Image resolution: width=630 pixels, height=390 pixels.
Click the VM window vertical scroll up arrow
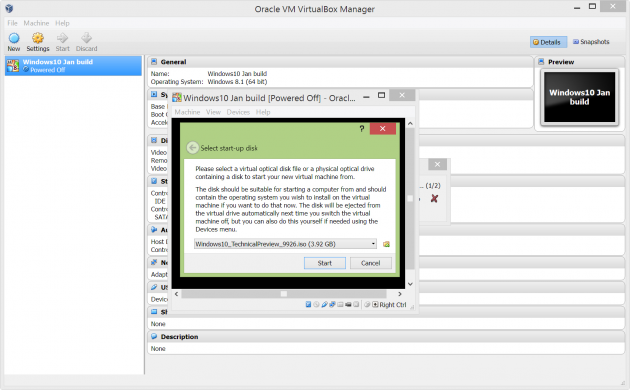410,123
